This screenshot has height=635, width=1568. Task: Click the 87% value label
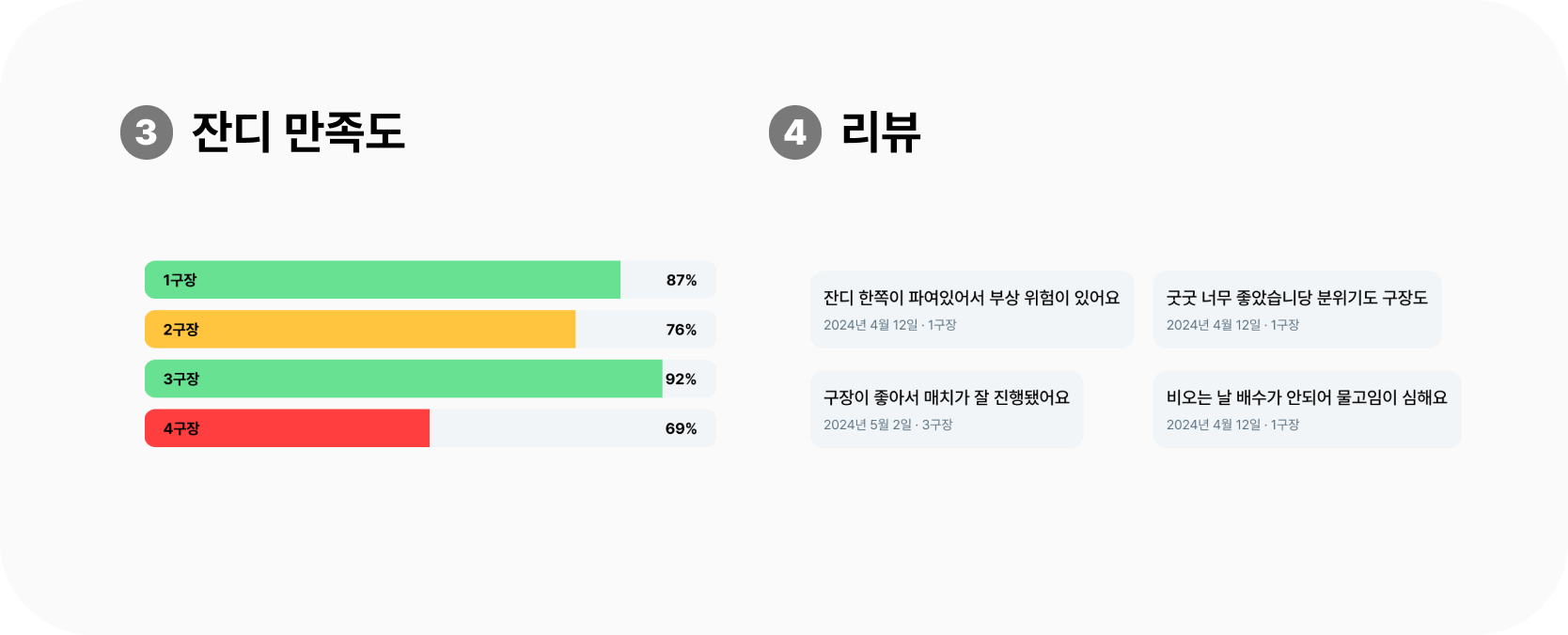tap(682, 280)
